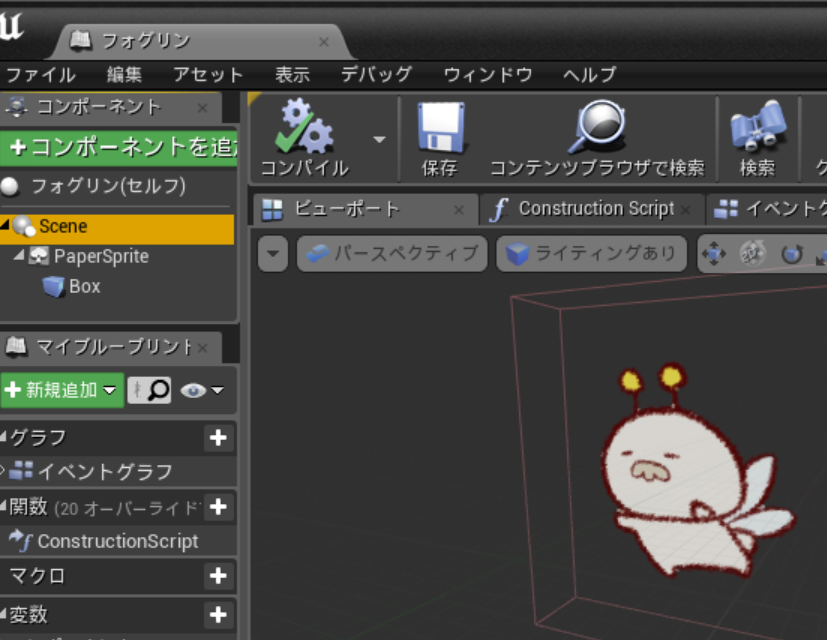Screen dimensions: 827x640
Task: Add a new macro with plus button
Action: (x=218, y=576)
